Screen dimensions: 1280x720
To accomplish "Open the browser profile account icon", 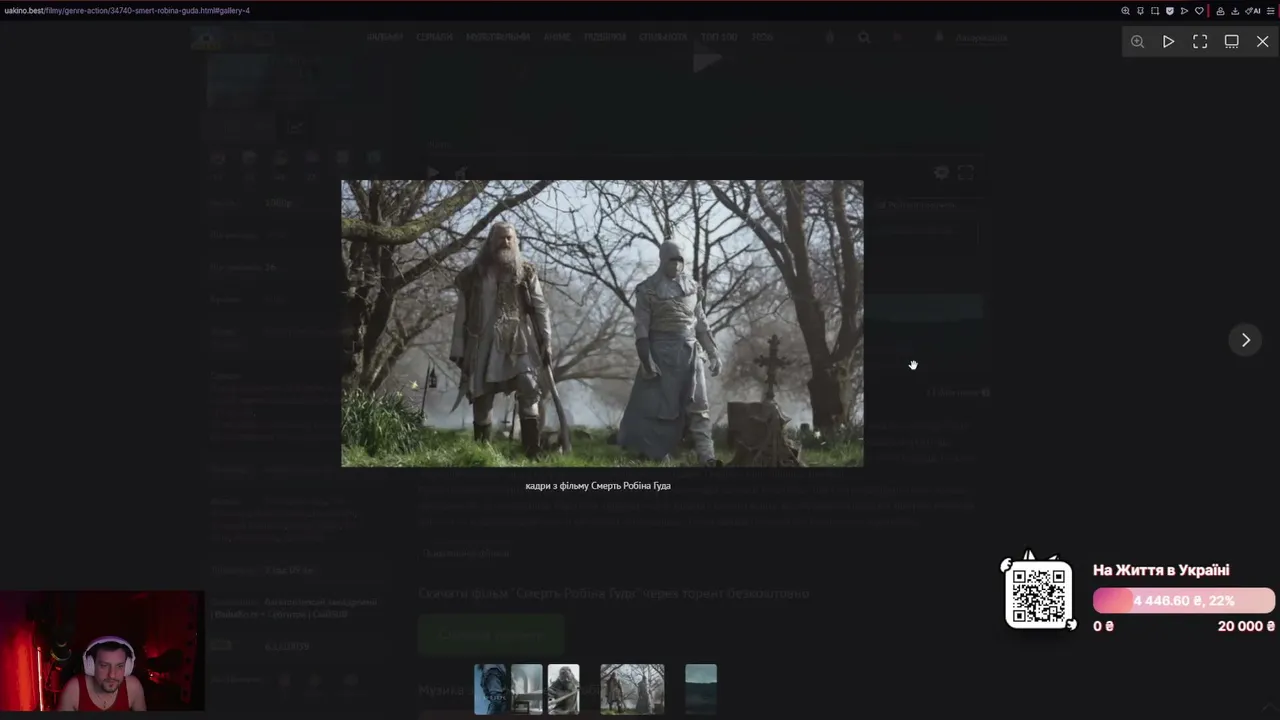I will (1220, 11).
